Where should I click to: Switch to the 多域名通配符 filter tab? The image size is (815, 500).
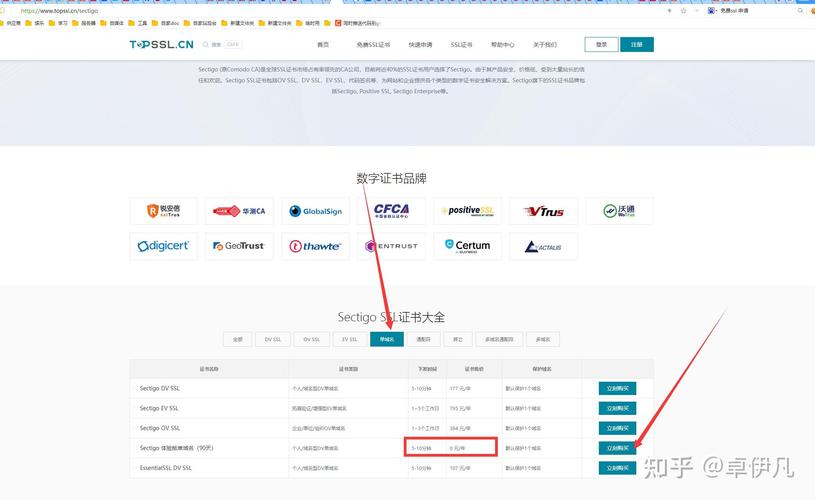(499, 339)
